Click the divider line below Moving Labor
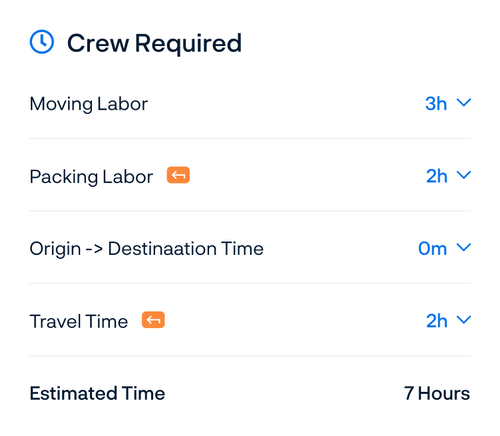Image resolution: width=500 pixels, height=436 pixels. 250,138
